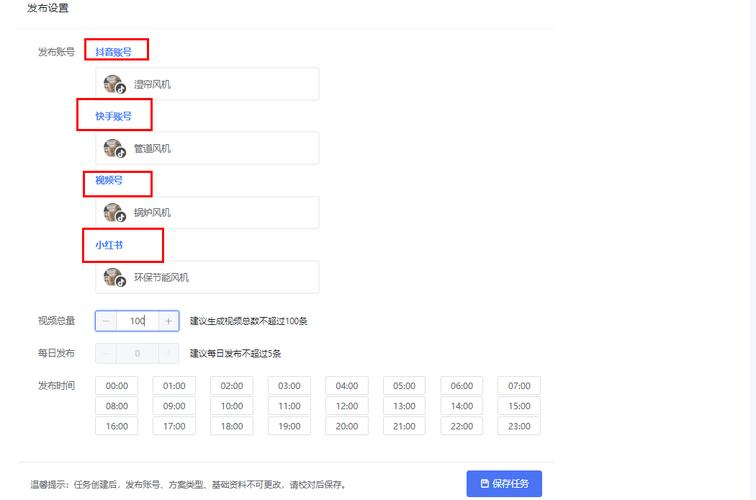756x500 pixels.
Task: Select the 18:00 publish time
Action: [231, 426]
